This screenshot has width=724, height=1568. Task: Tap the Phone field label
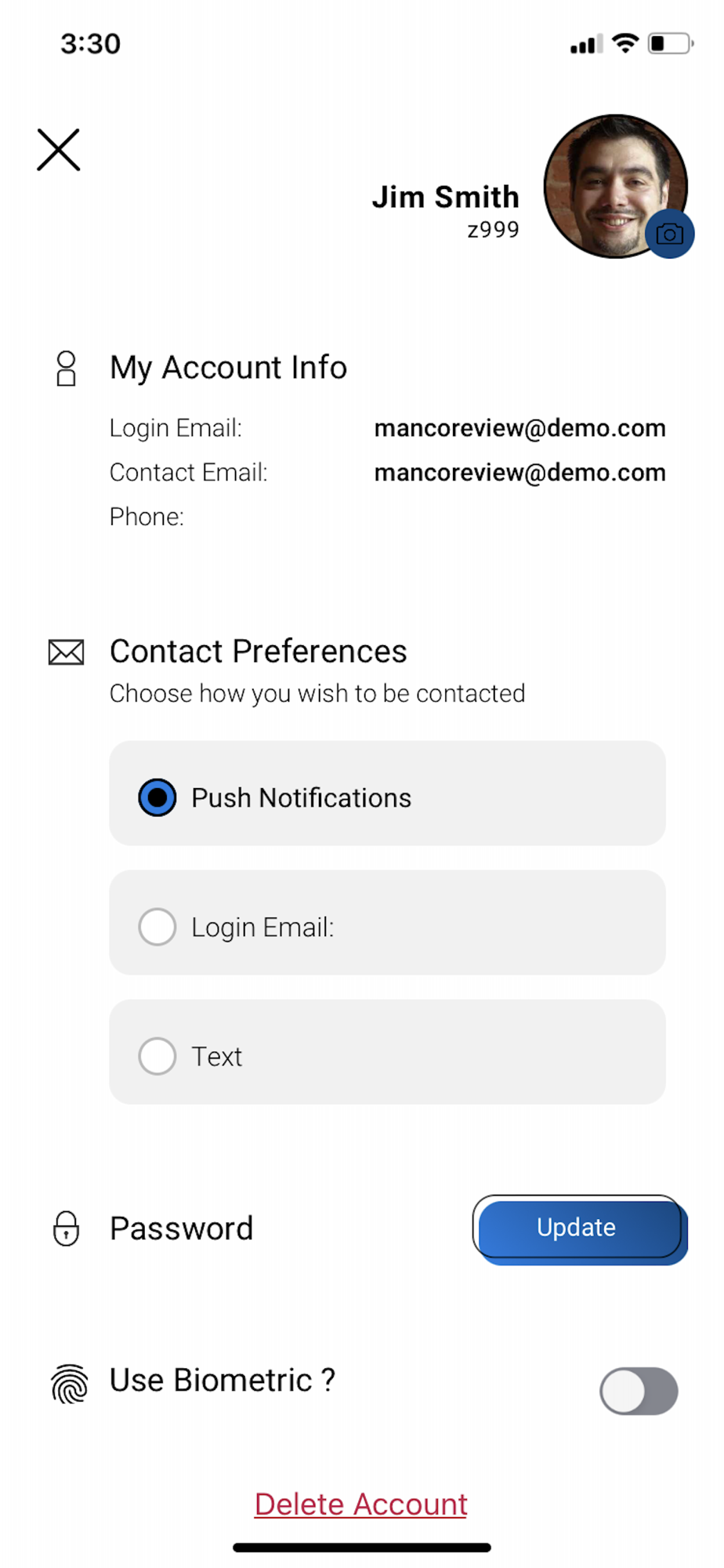point(147,517)
